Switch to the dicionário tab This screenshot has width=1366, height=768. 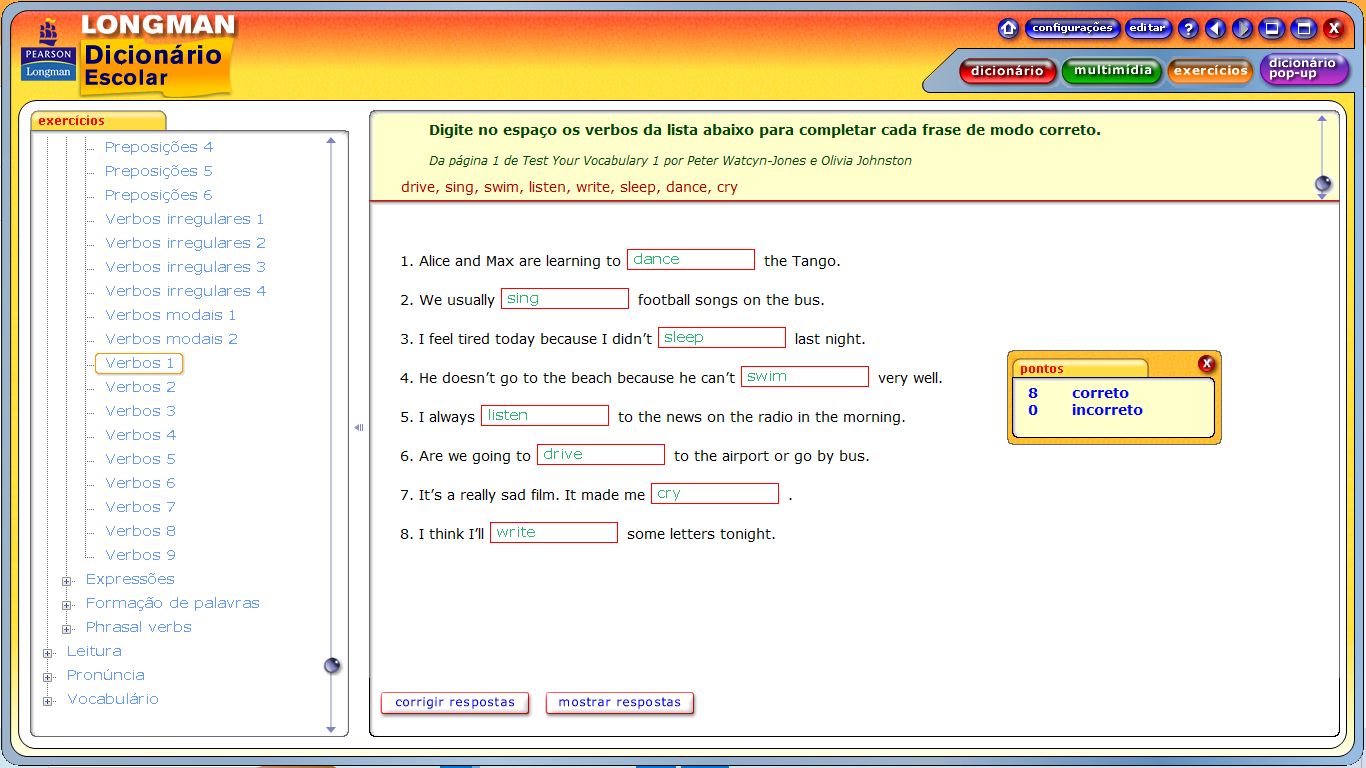click(1007, 71)
